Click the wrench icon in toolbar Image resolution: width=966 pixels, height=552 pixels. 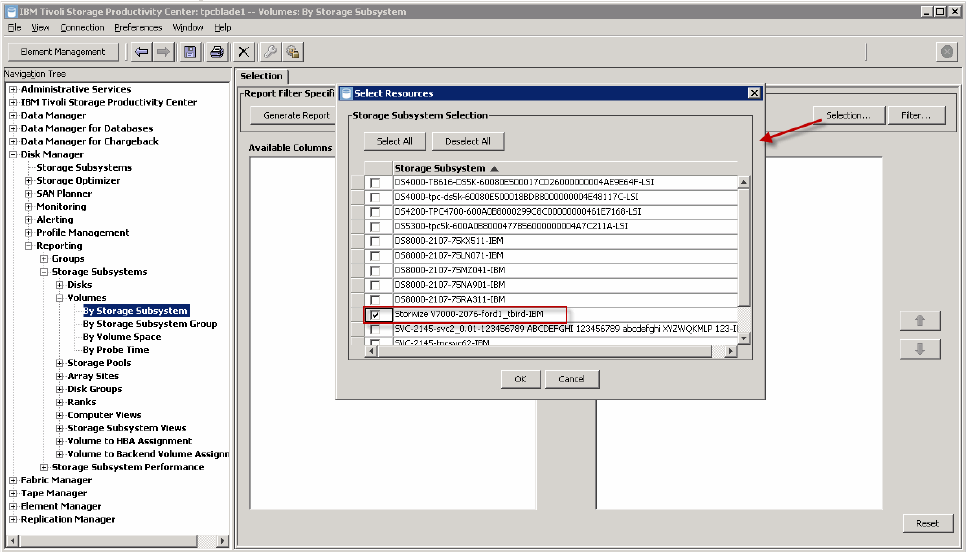(x=270, y=52)
